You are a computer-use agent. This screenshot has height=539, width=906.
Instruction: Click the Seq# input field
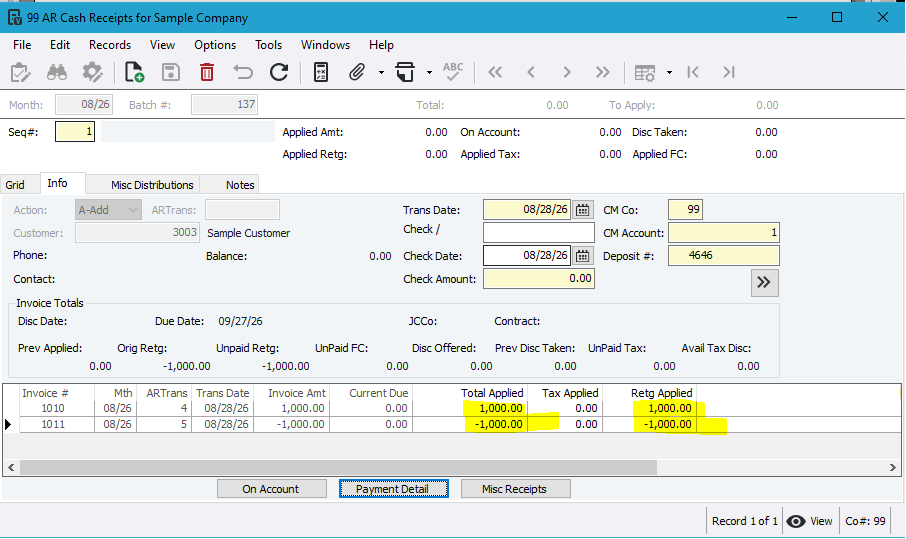point(75,132)
